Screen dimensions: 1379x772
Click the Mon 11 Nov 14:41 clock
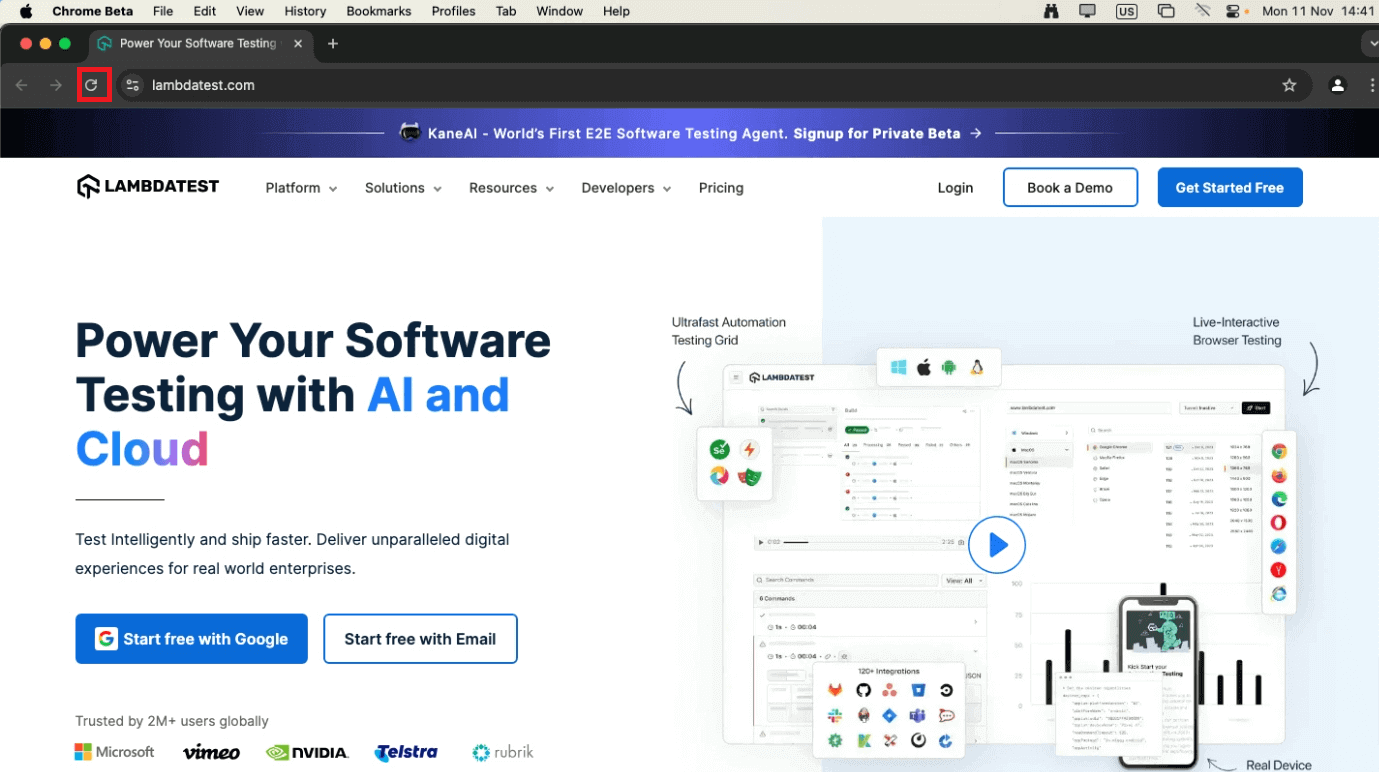1319,11
